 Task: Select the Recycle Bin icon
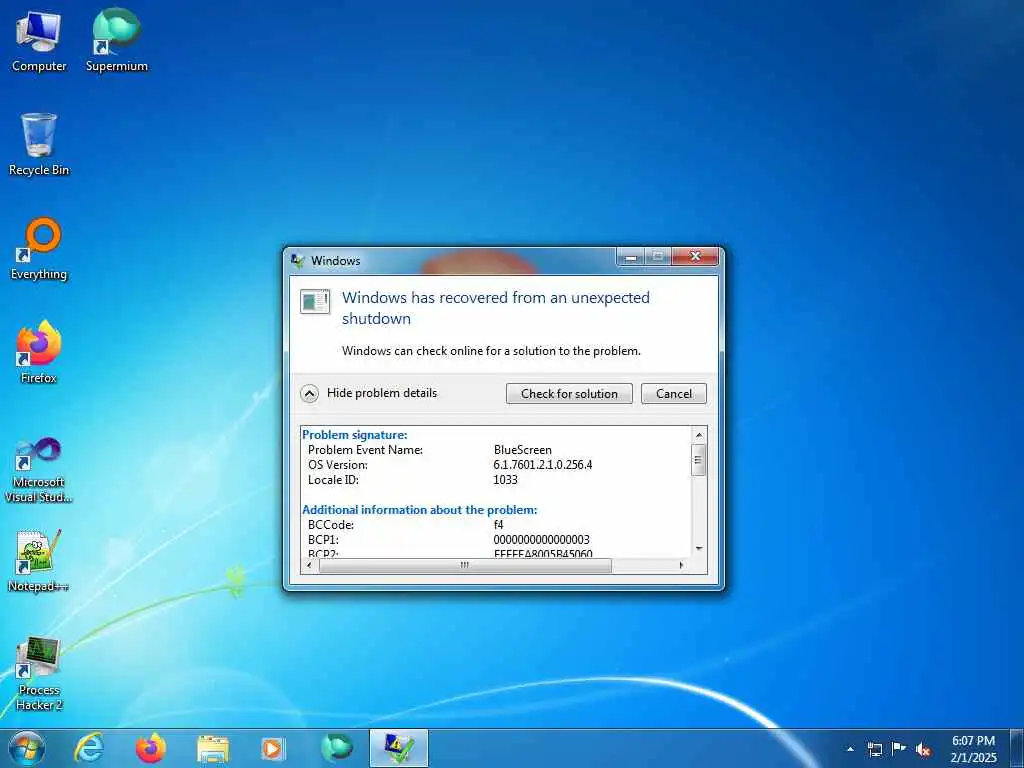click(39, 144)
